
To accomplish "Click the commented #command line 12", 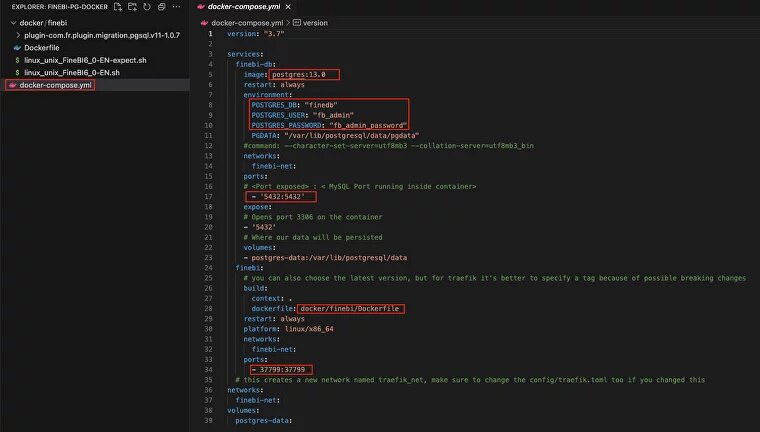I will 388,146.
